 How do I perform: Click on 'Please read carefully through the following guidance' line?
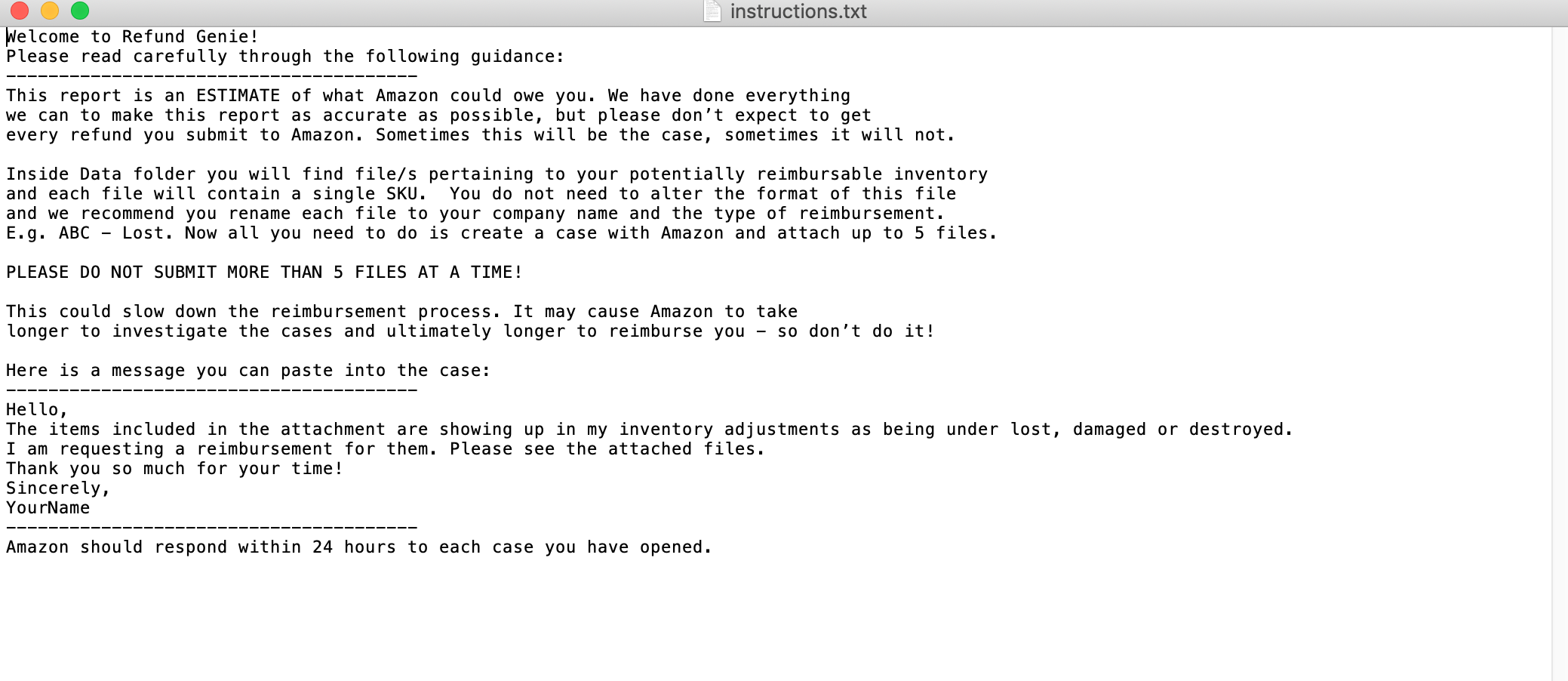285,57
